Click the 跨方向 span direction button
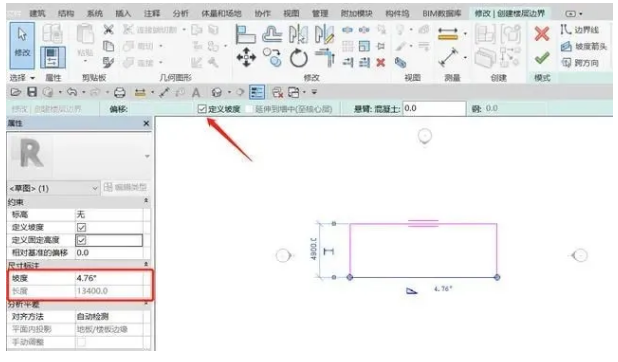Screen dimensions: 618x362 pos(580,63)
